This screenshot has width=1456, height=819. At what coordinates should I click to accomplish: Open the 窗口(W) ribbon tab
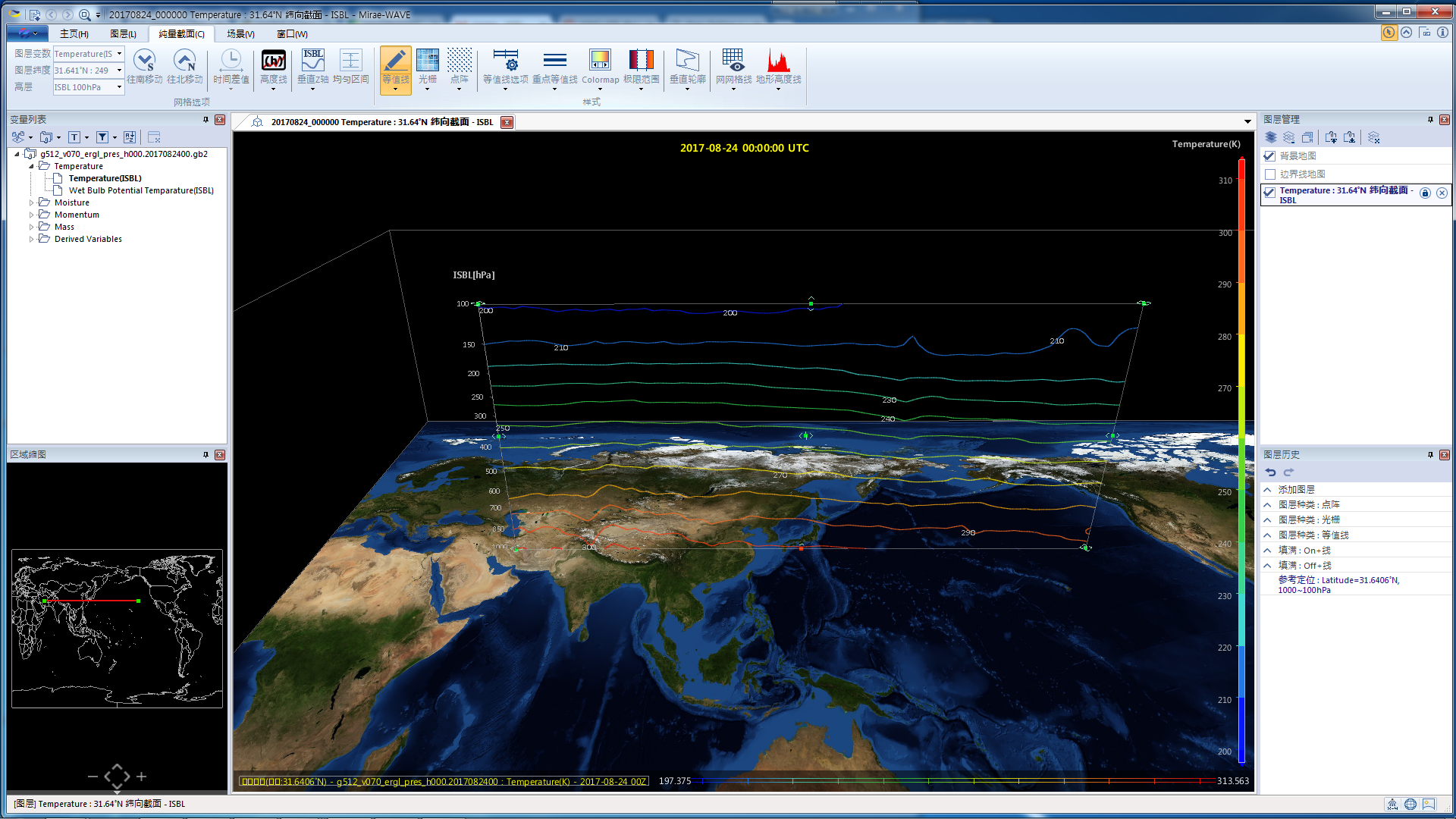[292, 34]
